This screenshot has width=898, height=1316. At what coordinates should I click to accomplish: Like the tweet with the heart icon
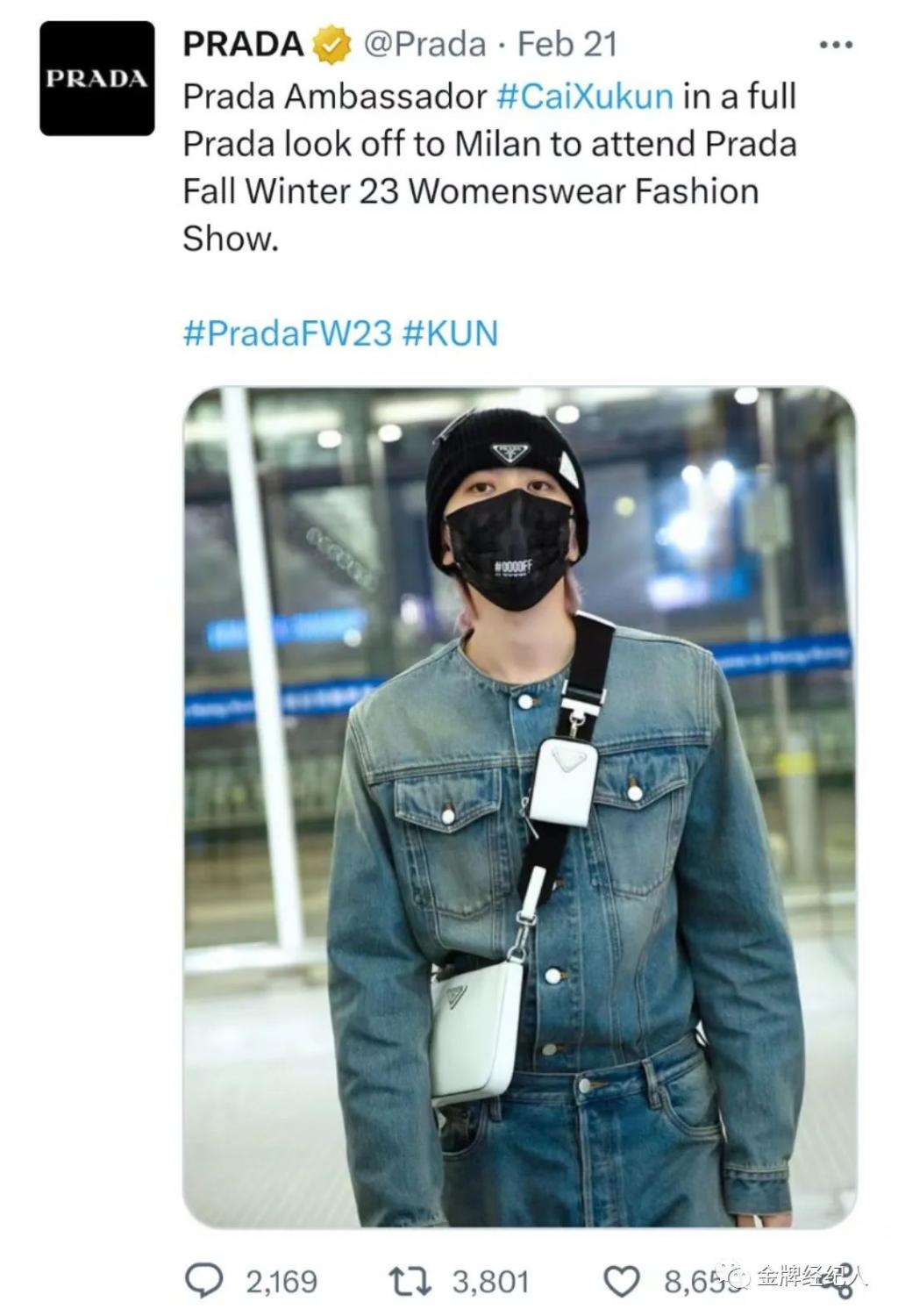point(624,1282)
